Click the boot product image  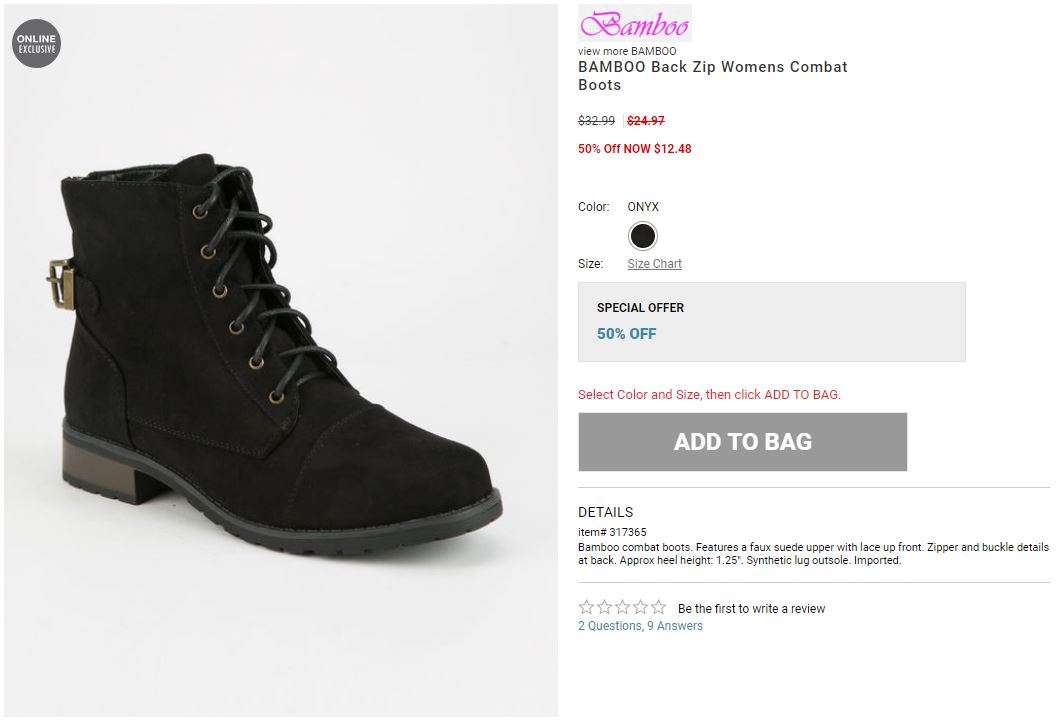tap(280, 360)
